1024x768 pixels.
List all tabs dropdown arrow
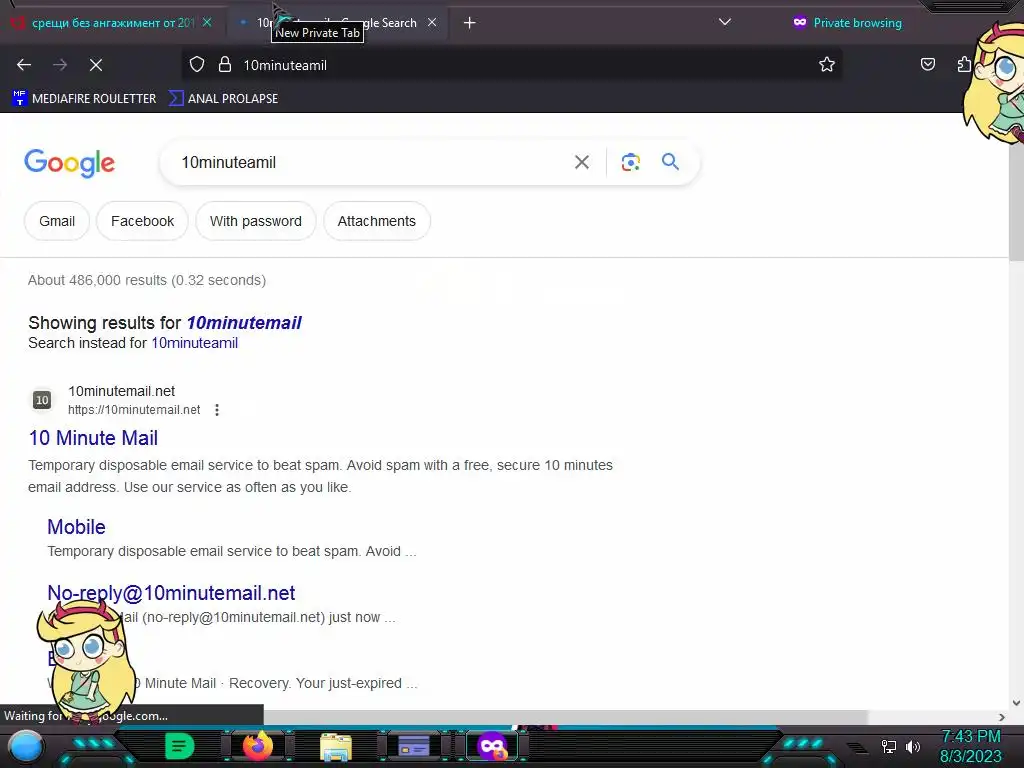[x=724, y=22]
